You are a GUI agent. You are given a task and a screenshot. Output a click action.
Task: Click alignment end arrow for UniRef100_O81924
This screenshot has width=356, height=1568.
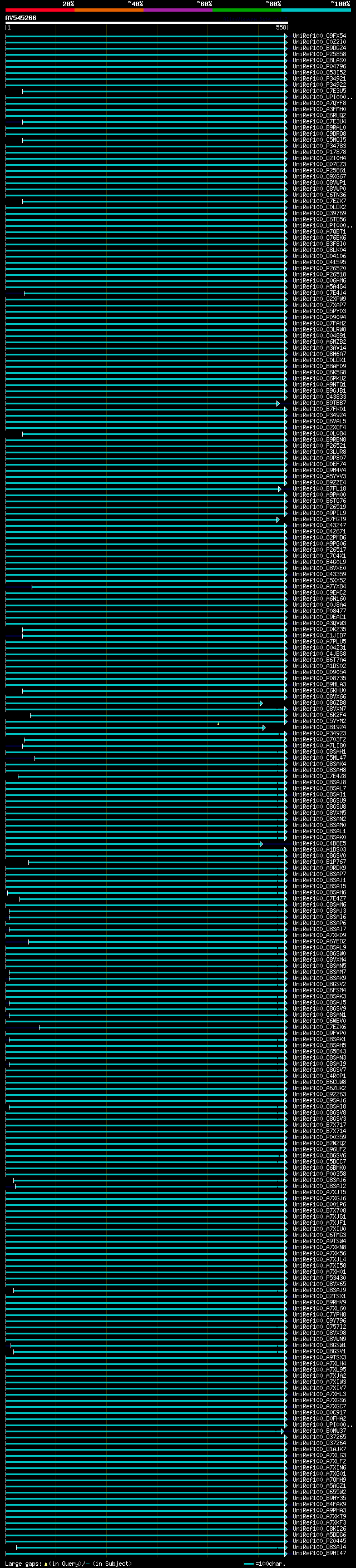click(264, 728)
